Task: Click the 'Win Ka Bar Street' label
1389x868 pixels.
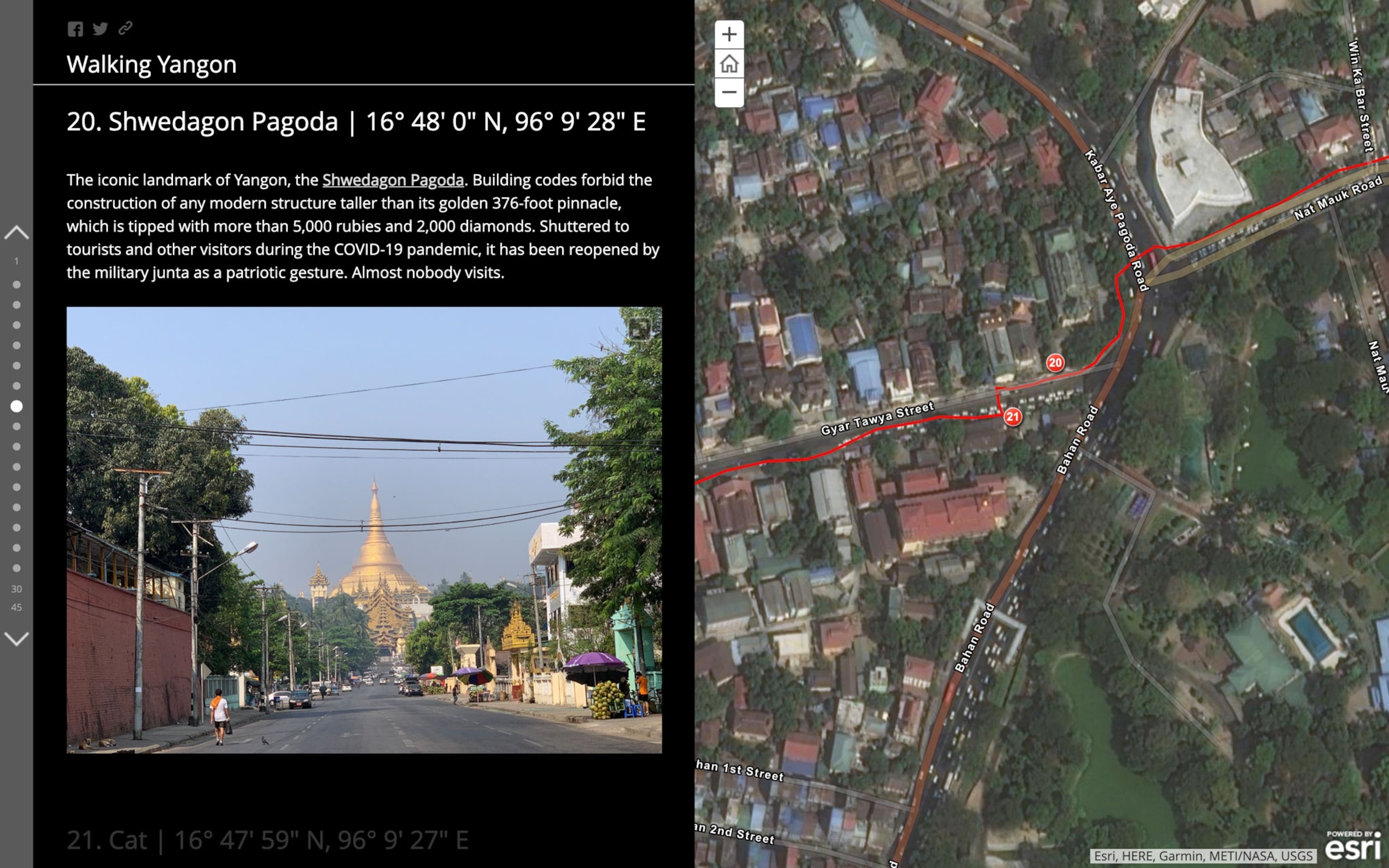Action: 1361,96
